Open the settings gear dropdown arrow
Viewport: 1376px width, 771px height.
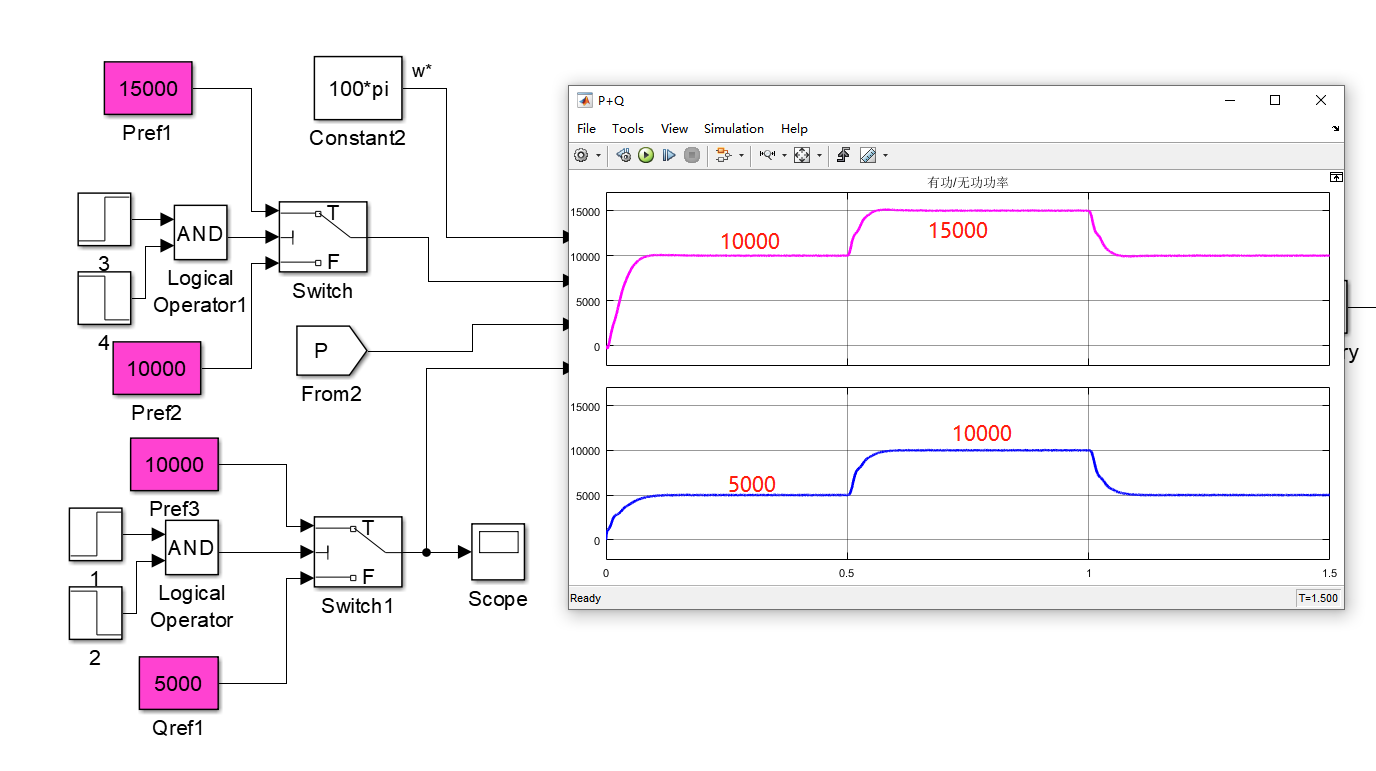point(598,155)
